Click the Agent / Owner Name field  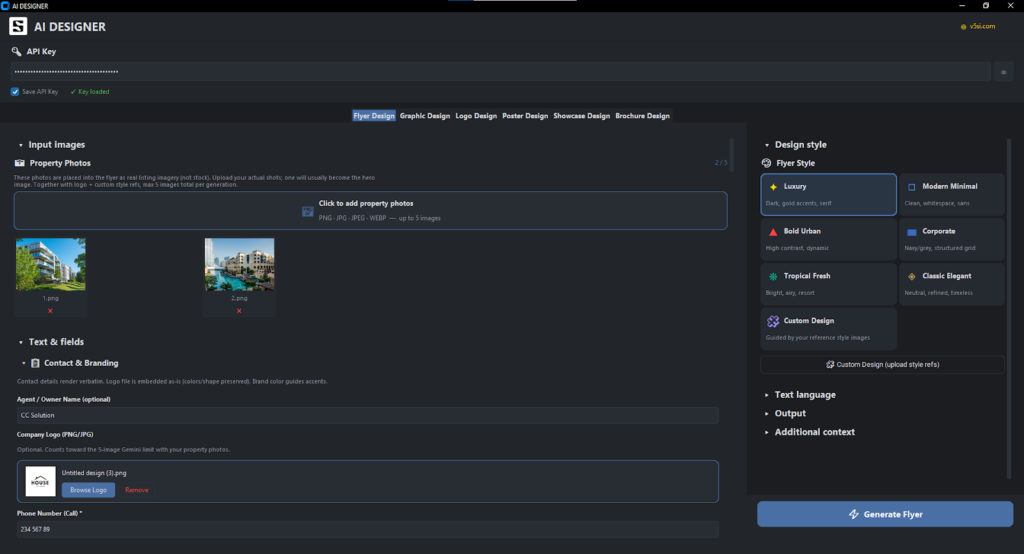368,415
